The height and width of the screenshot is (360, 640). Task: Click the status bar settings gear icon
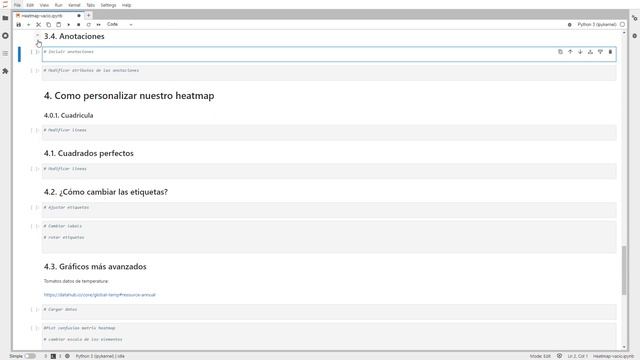(67, 356)
